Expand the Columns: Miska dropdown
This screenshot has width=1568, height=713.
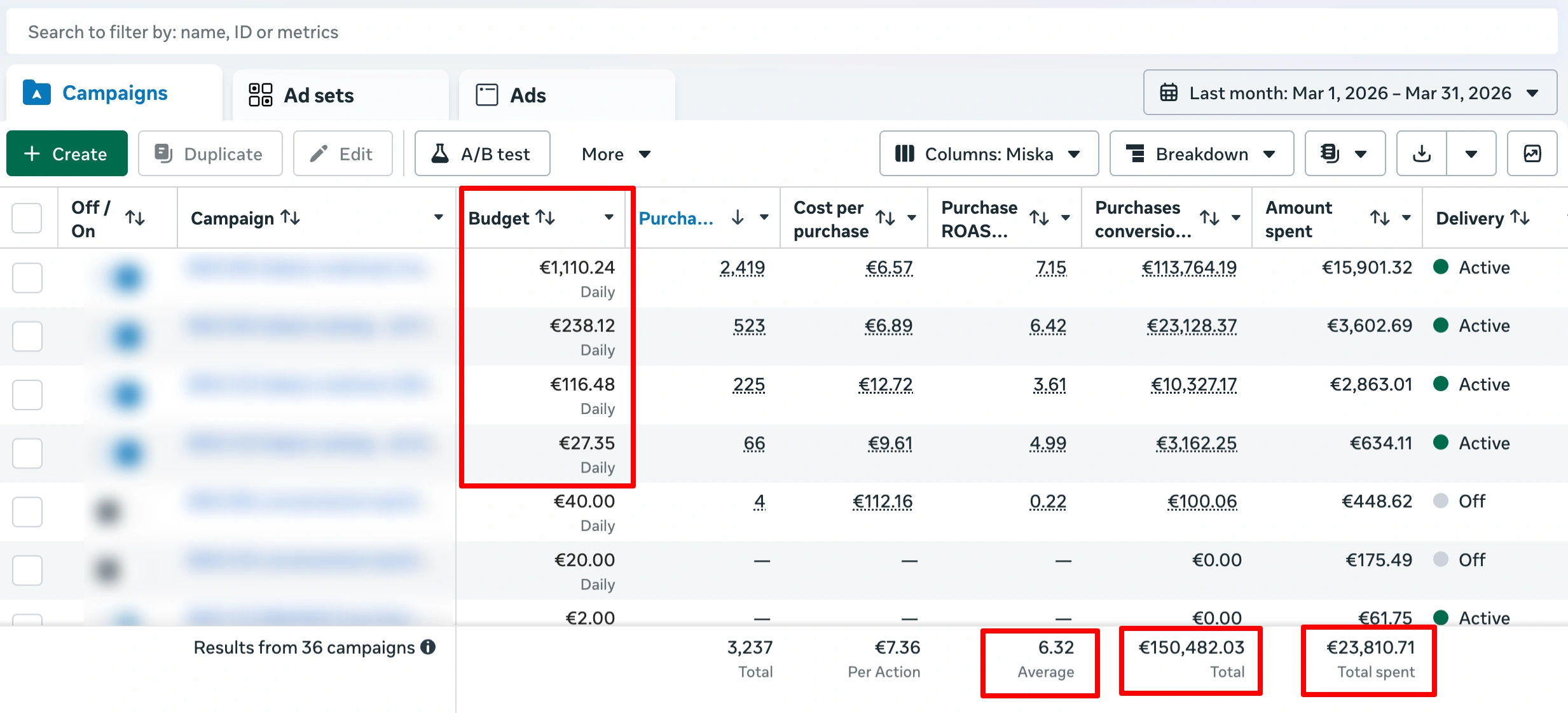[988, 154]
